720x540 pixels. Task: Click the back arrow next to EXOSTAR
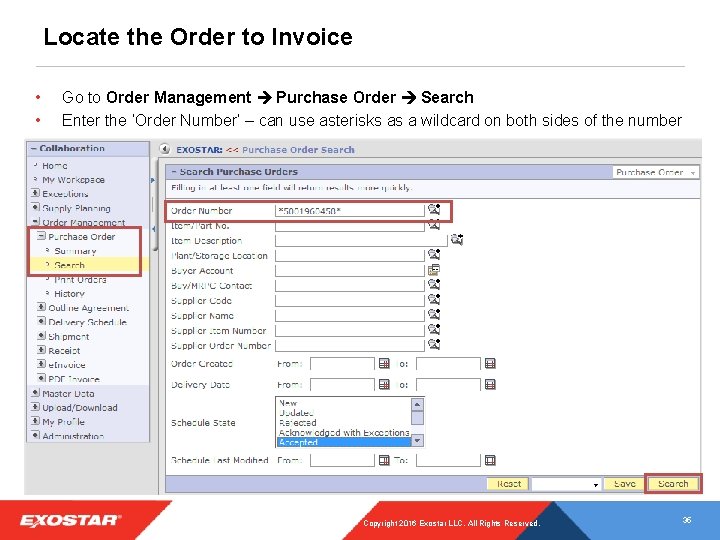pyautogui.click(x=165, y=149)
